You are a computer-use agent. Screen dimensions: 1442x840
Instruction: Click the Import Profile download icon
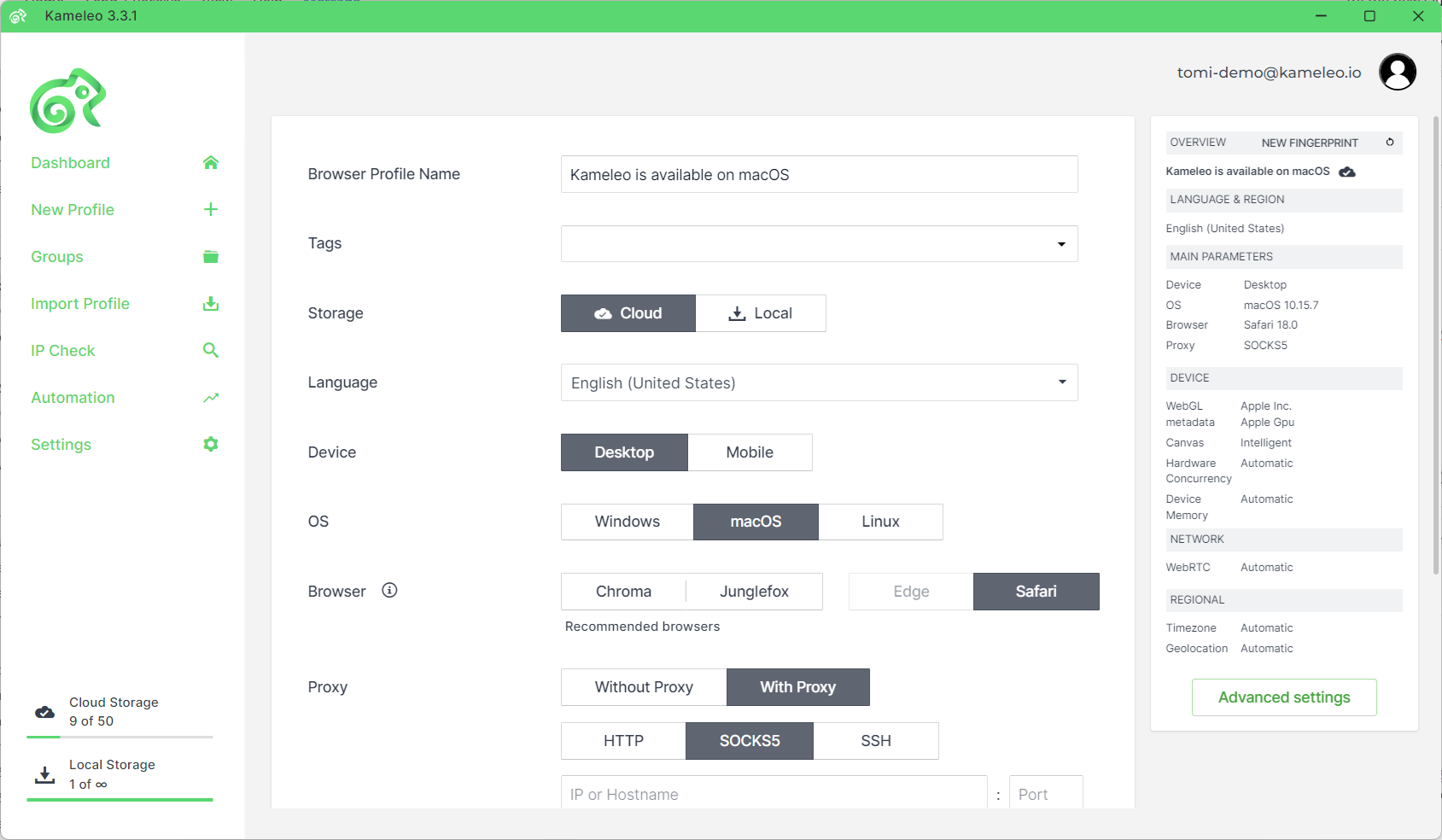click(211, 304)
